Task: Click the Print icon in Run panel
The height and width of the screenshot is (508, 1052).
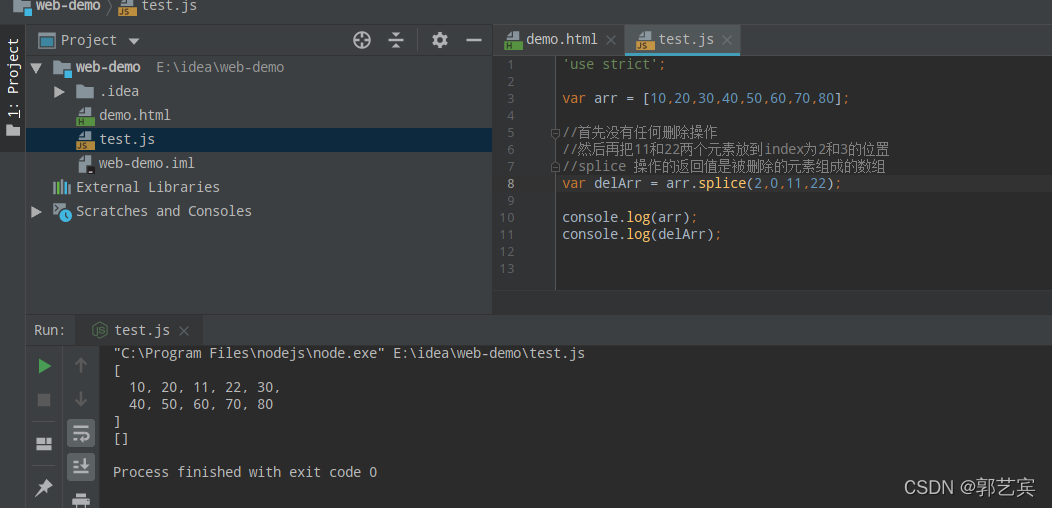Action: (81, 500)
